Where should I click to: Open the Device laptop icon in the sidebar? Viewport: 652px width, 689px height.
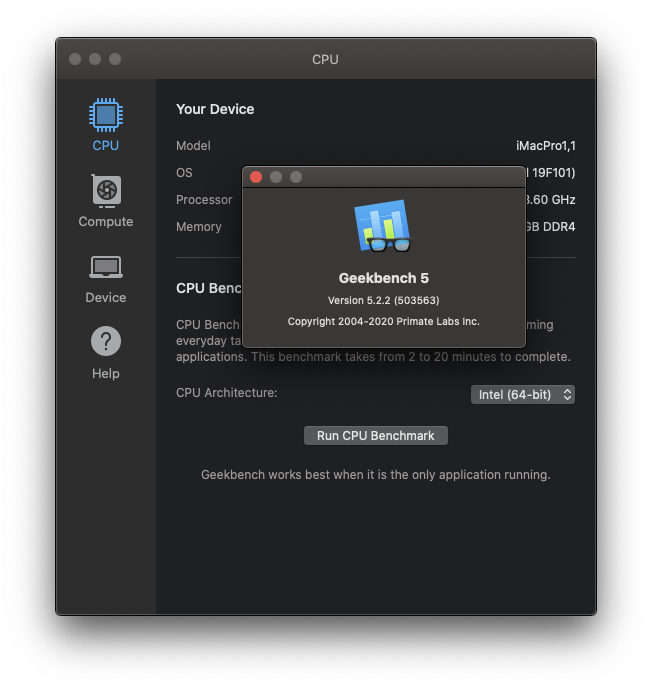click(106, 267)
